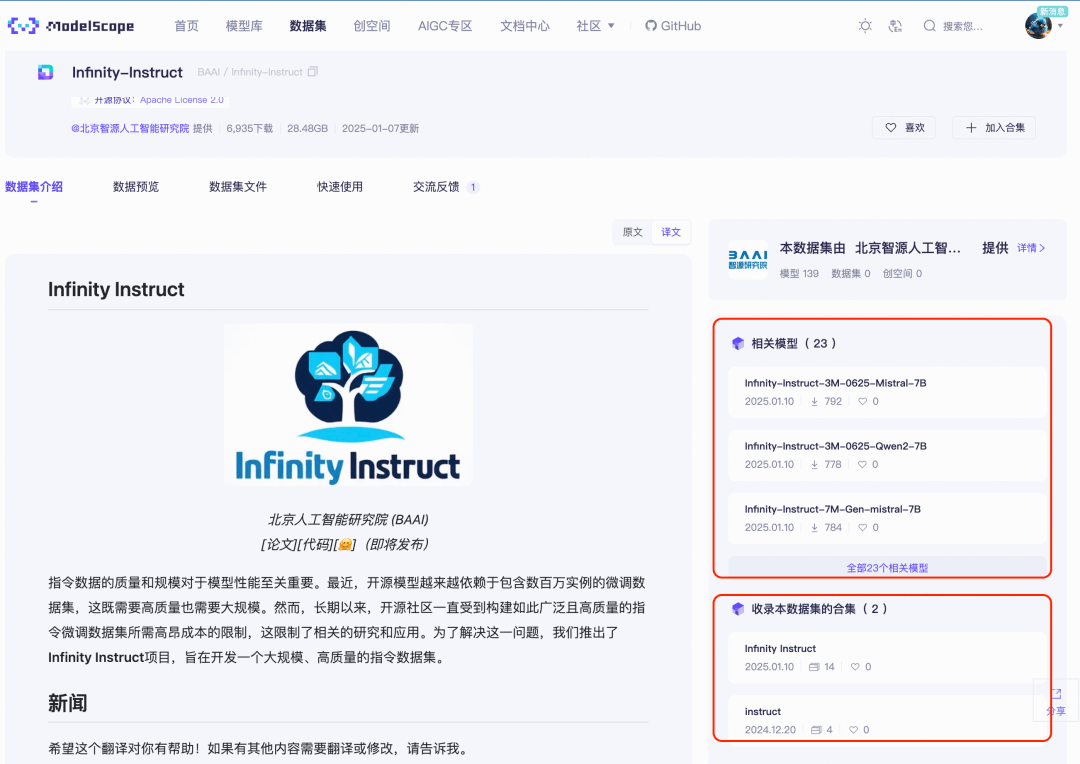The width and height of the screenshot is (1080, 764).
Task: Click the 代码 link under logo
Action: point(315,544)
